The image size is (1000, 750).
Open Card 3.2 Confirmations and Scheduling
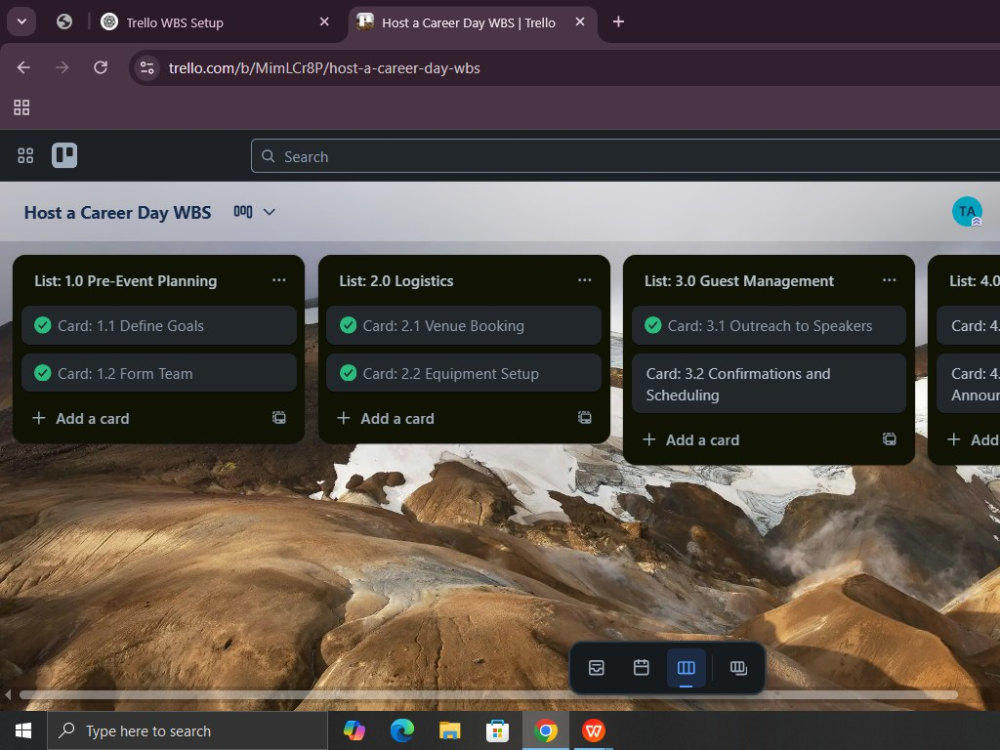(x=768, y=384)
